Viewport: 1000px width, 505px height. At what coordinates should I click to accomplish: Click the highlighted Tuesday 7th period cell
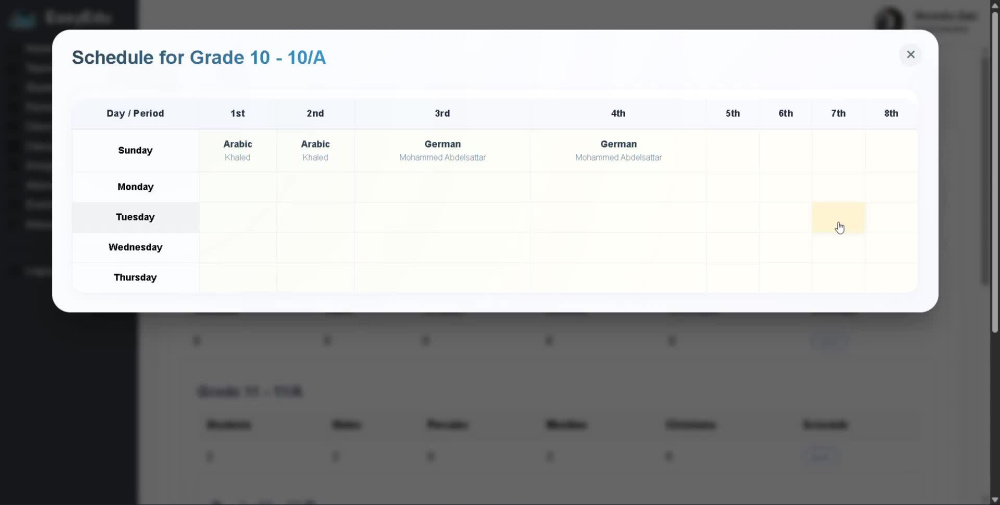(838, 217)
